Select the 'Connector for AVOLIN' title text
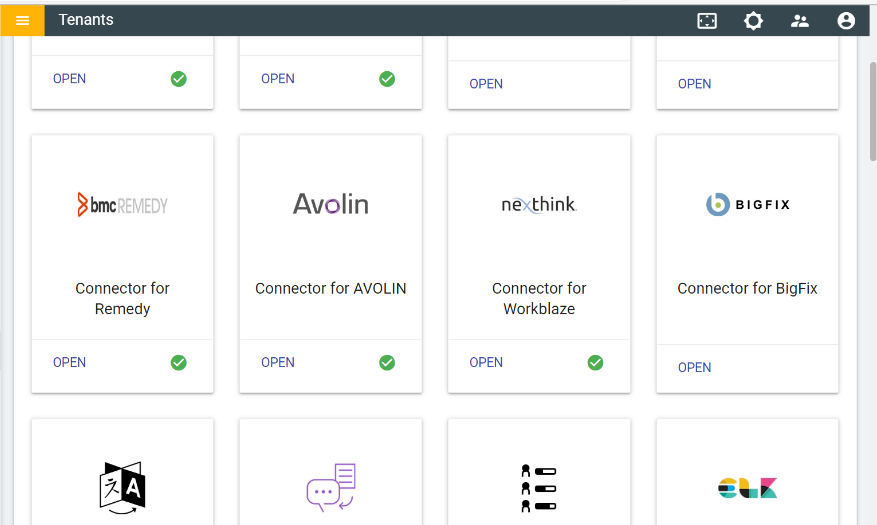Image resolution: width=877 pixels, height=525 pixels. [331, 288]
